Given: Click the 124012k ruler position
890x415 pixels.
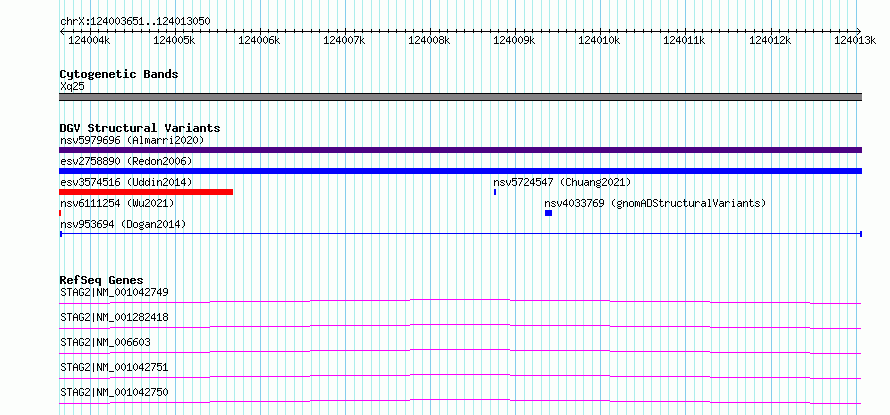Looking at the screenshot, I should pyautogui.click(x=770, y=40).
